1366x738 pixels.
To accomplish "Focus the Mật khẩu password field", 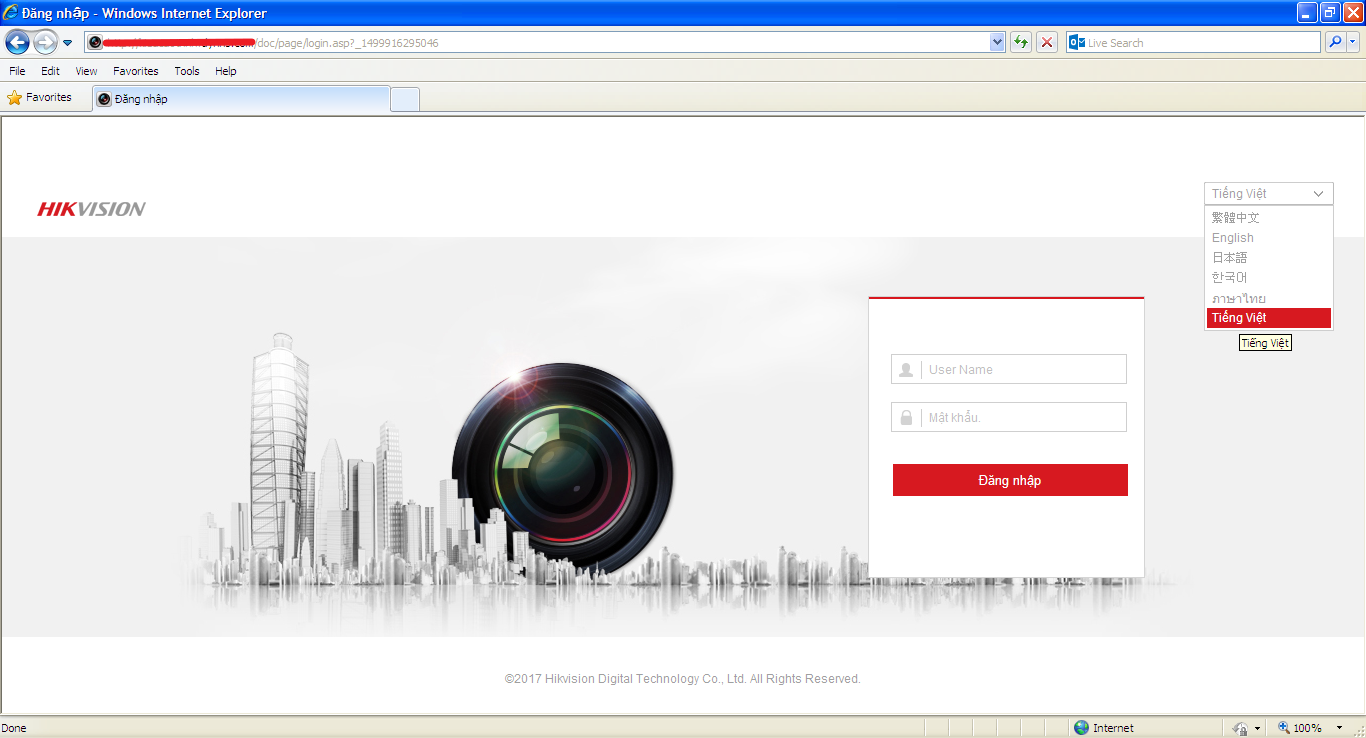I will pos(1009,417).
